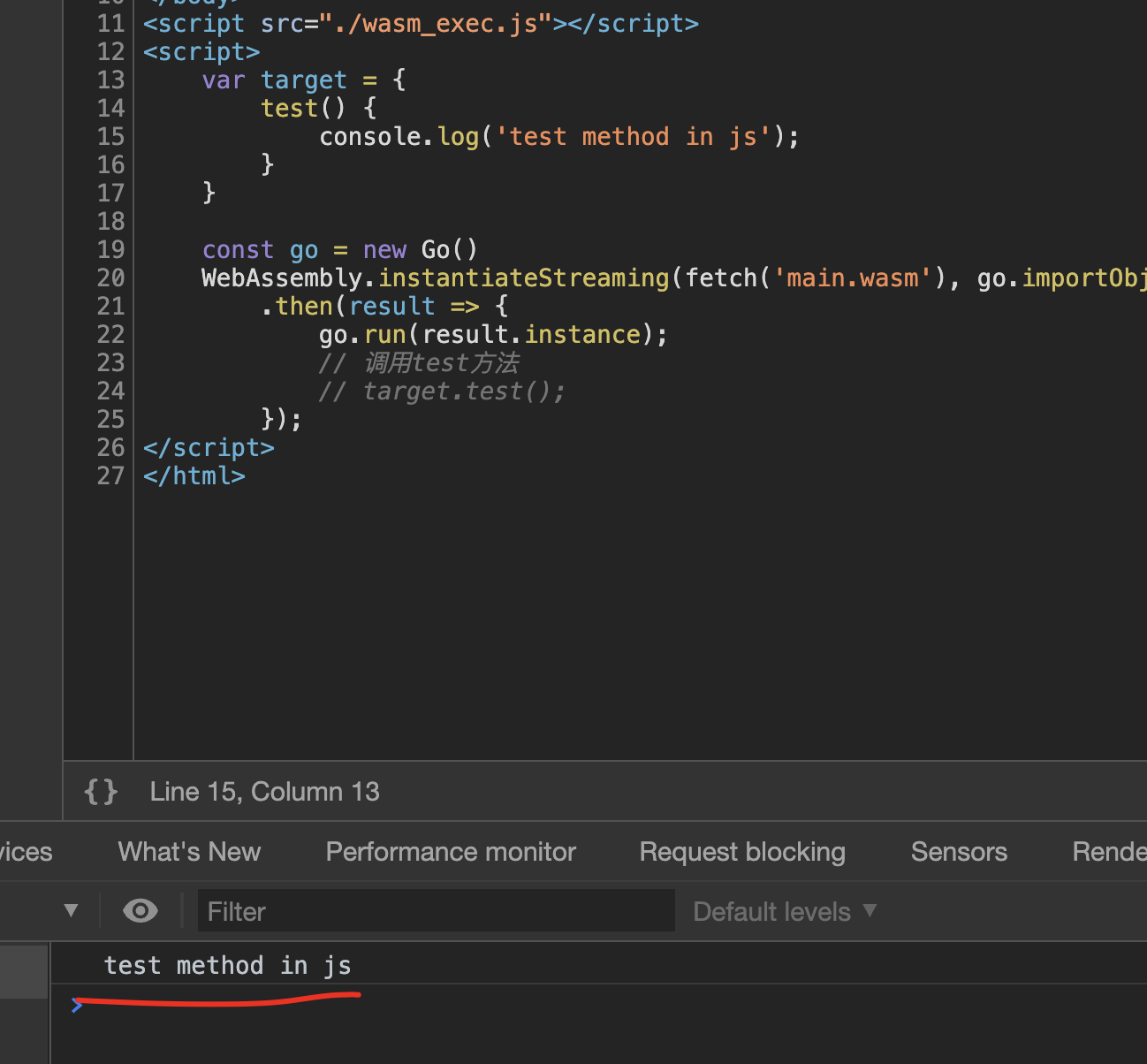Image resolution: width=1147 pixels, height=1064 pixels.
Task: Click the 'test() {' method definition
Action: pyautogui.click(x=319, y=108)
